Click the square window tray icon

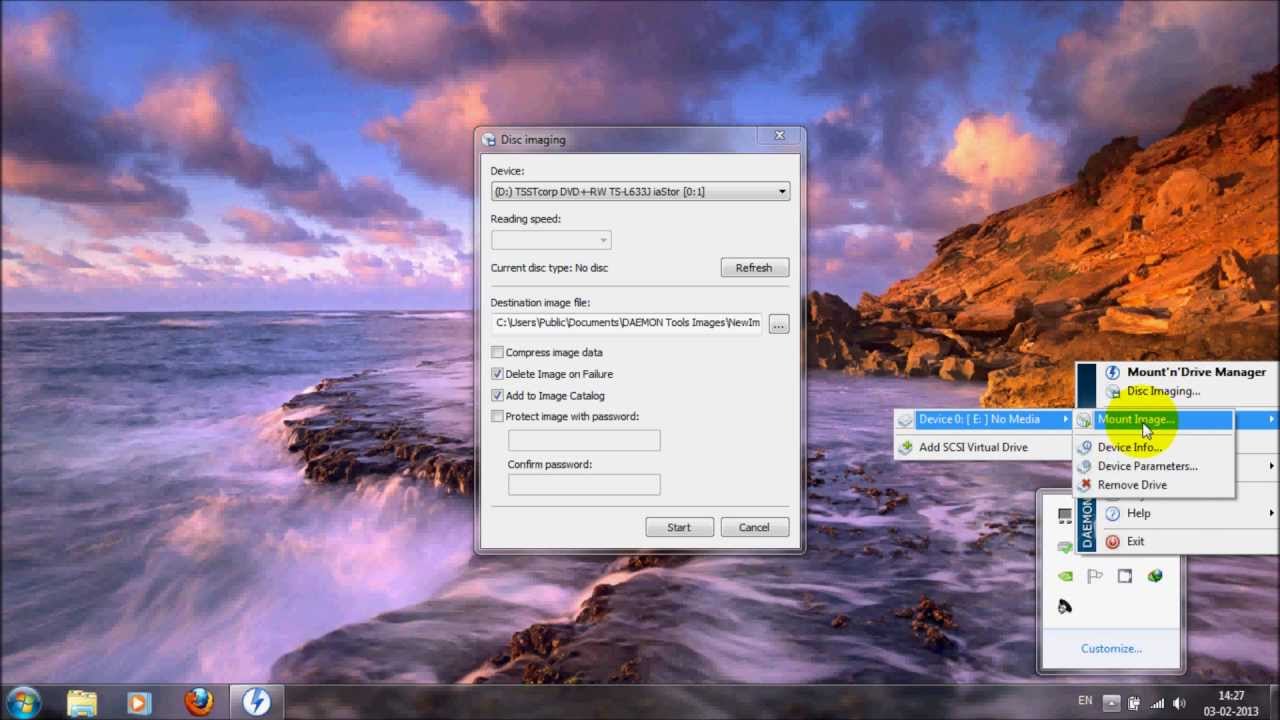coord(1125,576)
